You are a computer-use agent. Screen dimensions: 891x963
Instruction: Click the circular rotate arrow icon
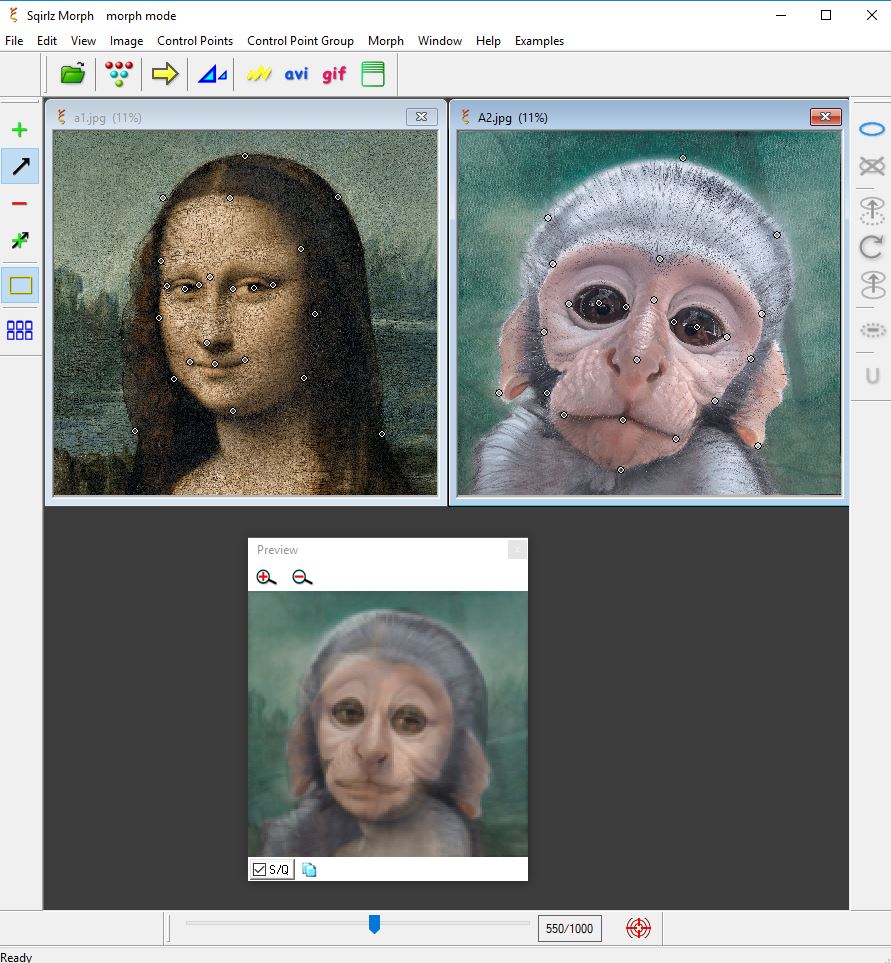(871, 248)
